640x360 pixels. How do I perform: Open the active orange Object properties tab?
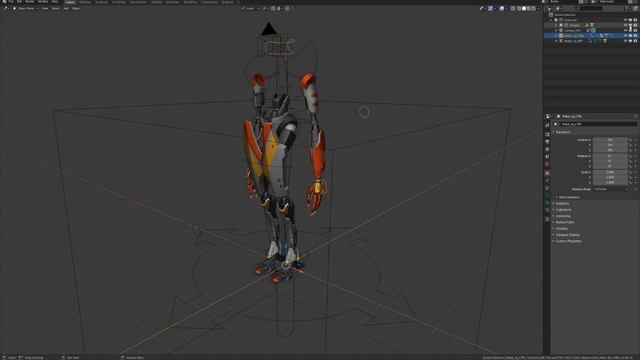(547, 173)
